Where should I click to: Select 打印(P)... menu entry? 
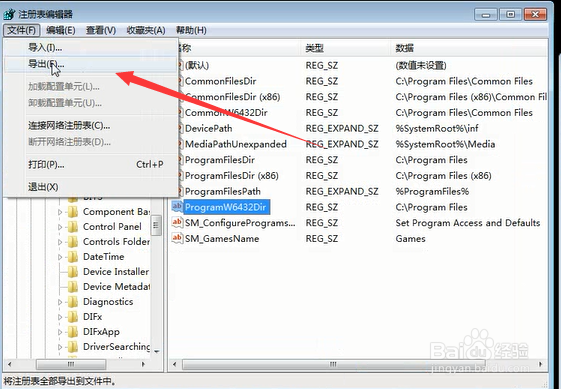point(90,165)
